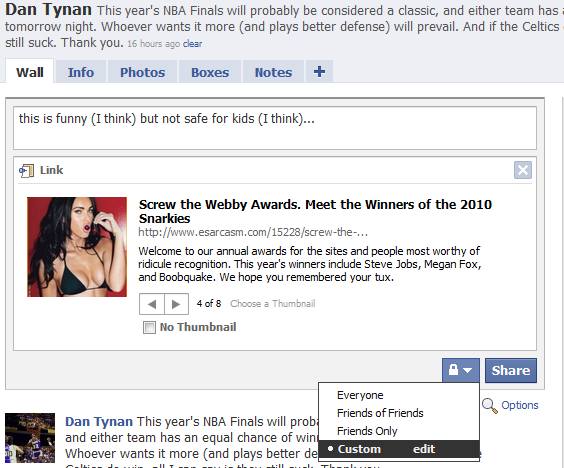Open Dan Tynan name link in wall post
564x468 pixels.
click(99, 422)
